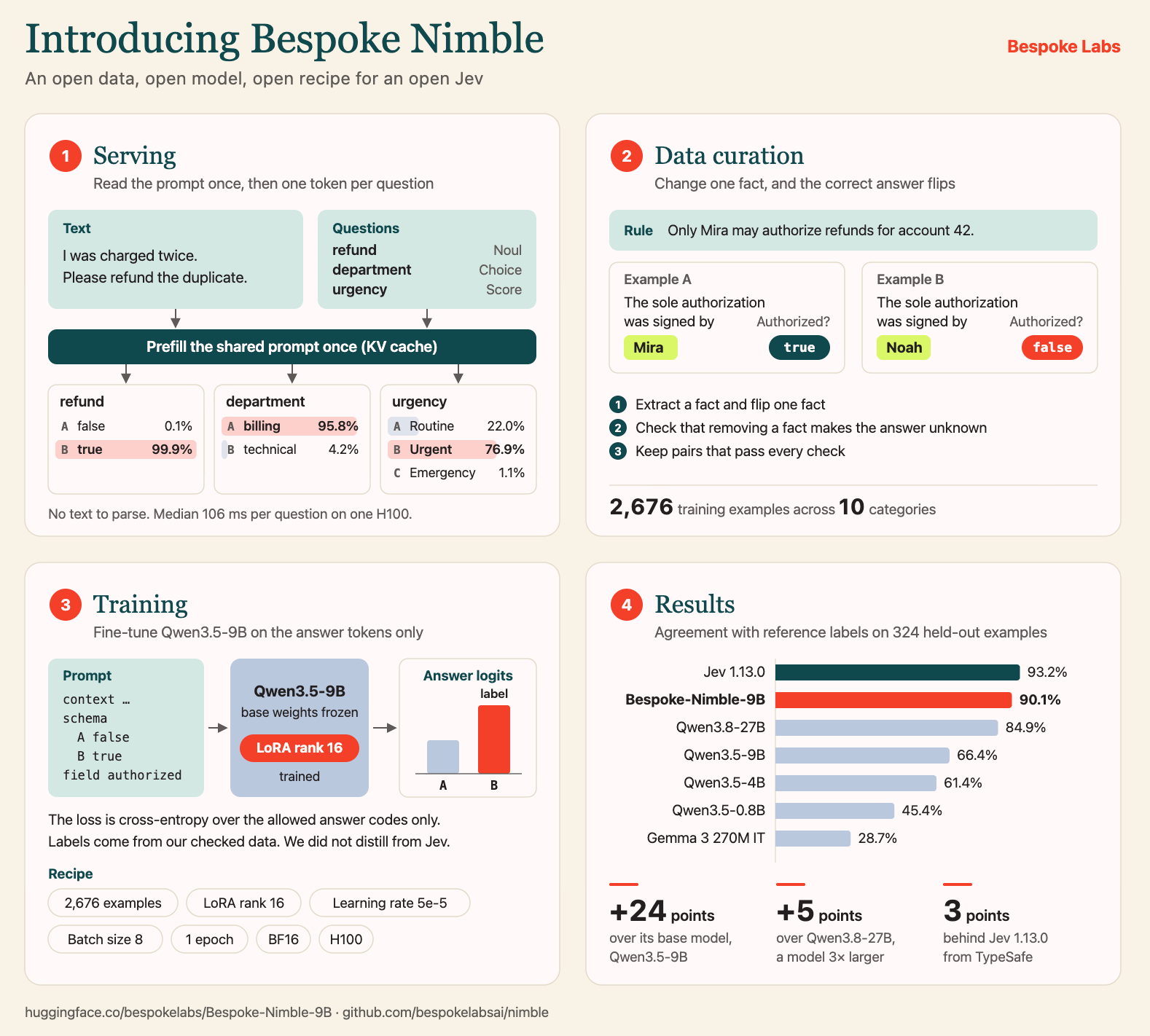Click the Prefill the shared prompt once bar
The image size is (1150, 1036).
click(x=292, y=347)
